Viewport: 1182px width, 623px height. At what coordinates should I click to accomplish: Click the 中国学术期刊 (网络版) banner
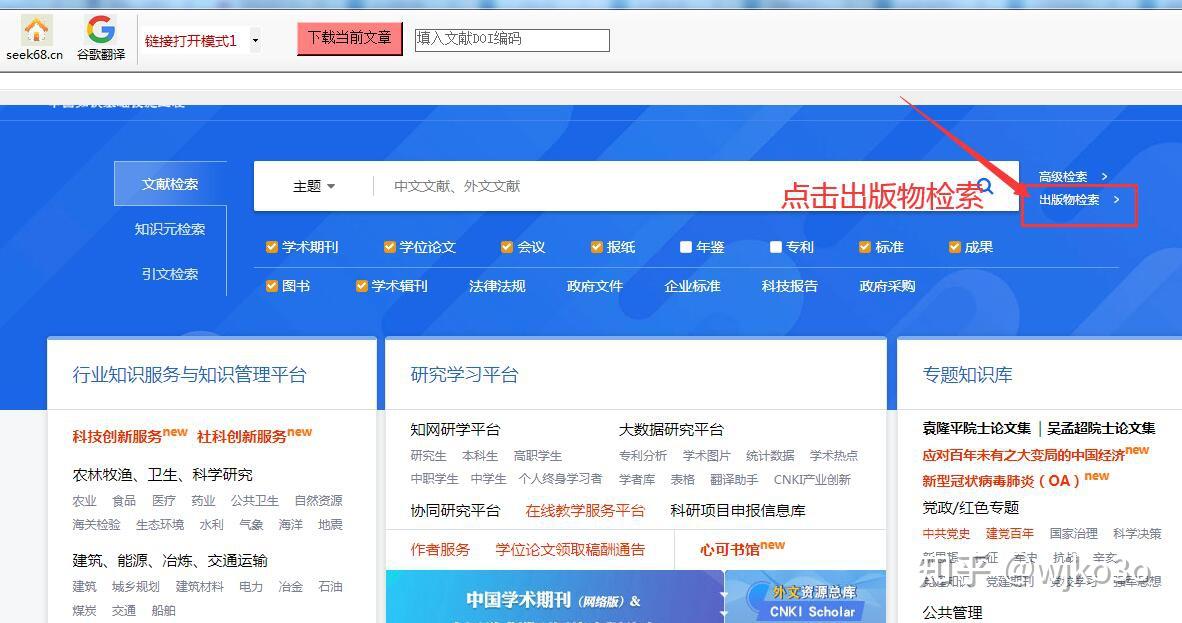pyautogui.click(x=554, y=597)
